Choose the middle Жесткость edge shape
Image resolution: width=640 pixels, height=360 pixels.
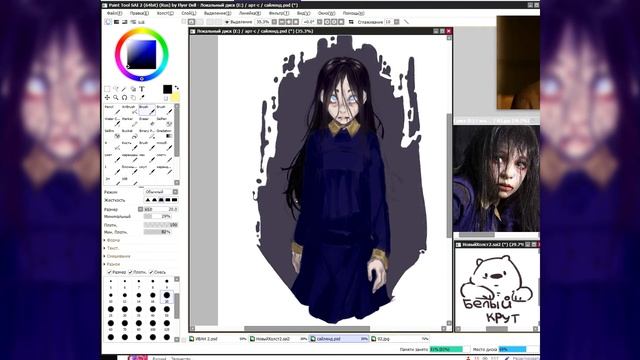coord(161,200)
